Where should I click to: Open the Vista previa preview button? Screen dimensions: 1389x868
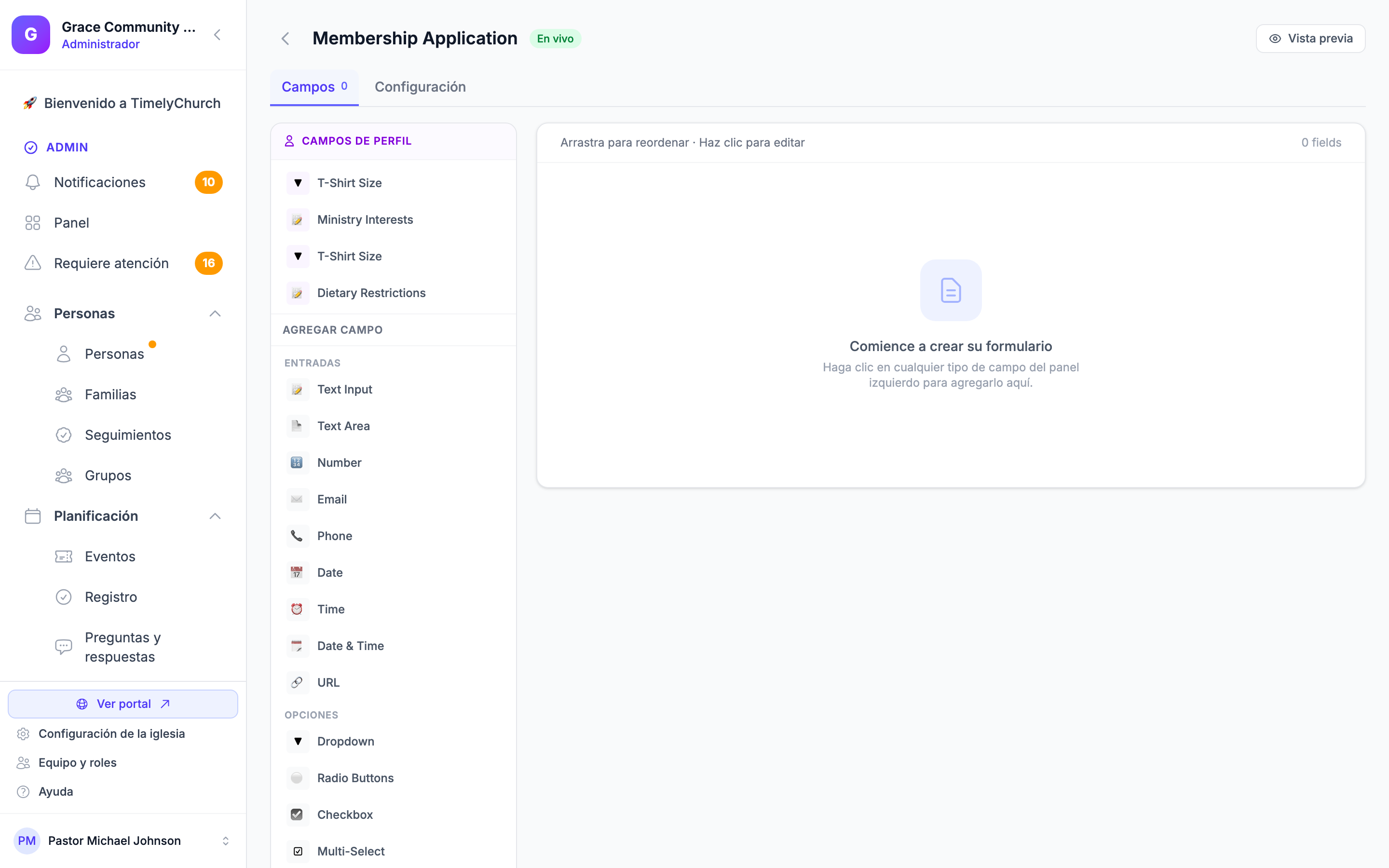point(1310,39)
